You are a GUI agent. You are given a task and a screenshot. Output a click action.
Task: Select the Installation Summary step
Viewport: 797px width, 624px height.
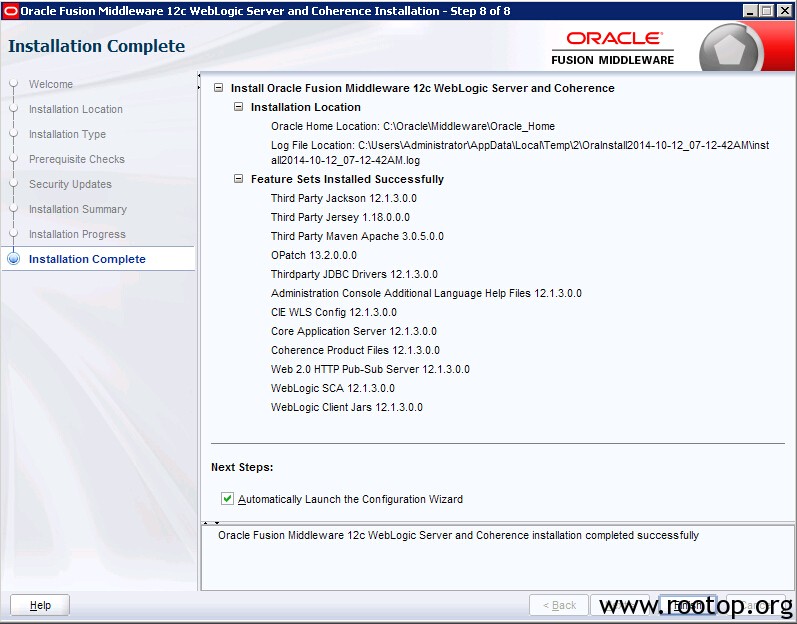pos(78,209)
